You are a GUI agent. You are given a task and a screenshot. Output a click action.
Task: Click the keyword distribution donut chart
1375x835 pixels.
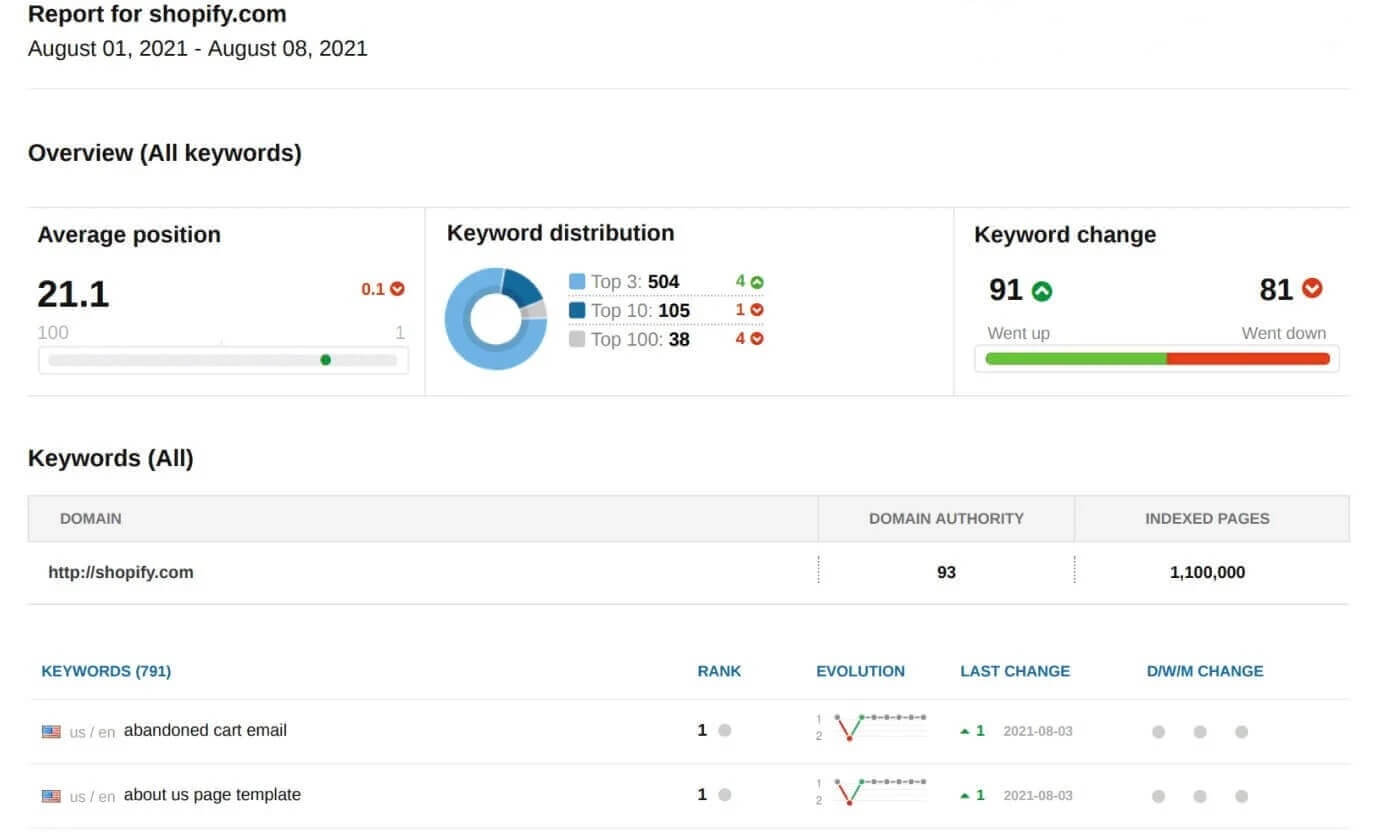pos(496,319)
